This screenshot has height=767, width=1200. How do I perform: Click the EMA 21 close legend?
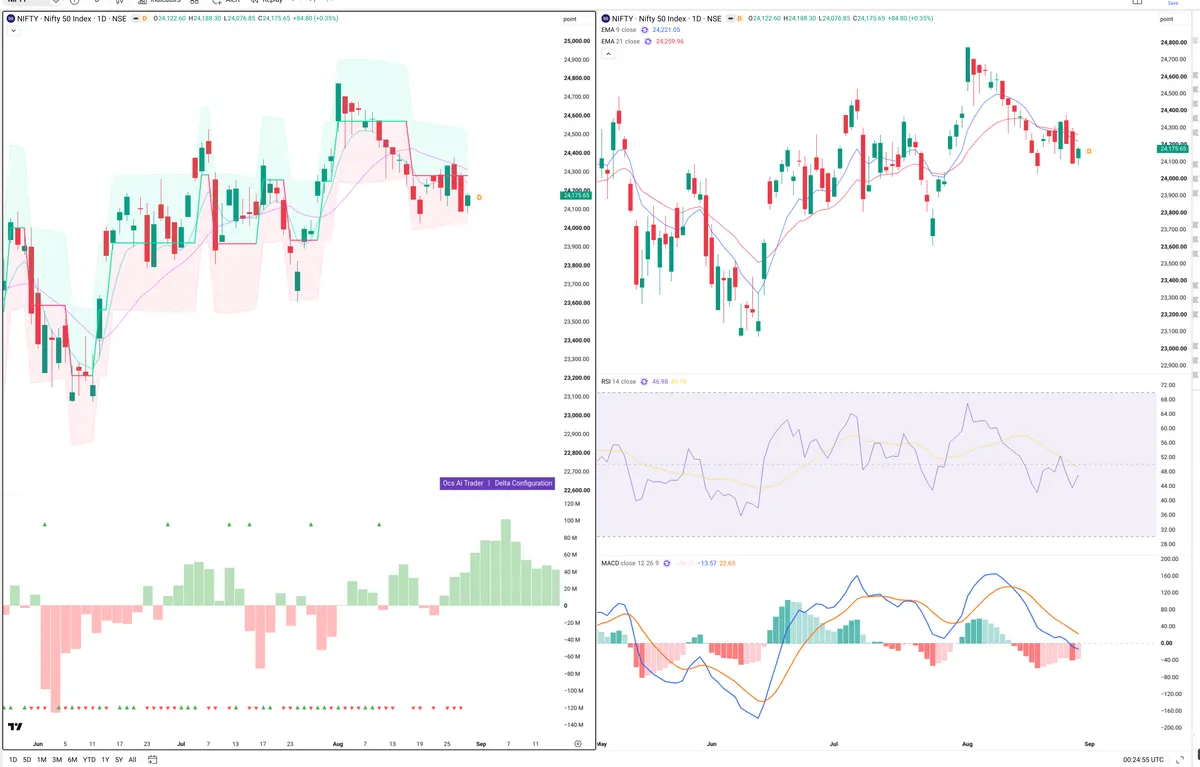621,41
